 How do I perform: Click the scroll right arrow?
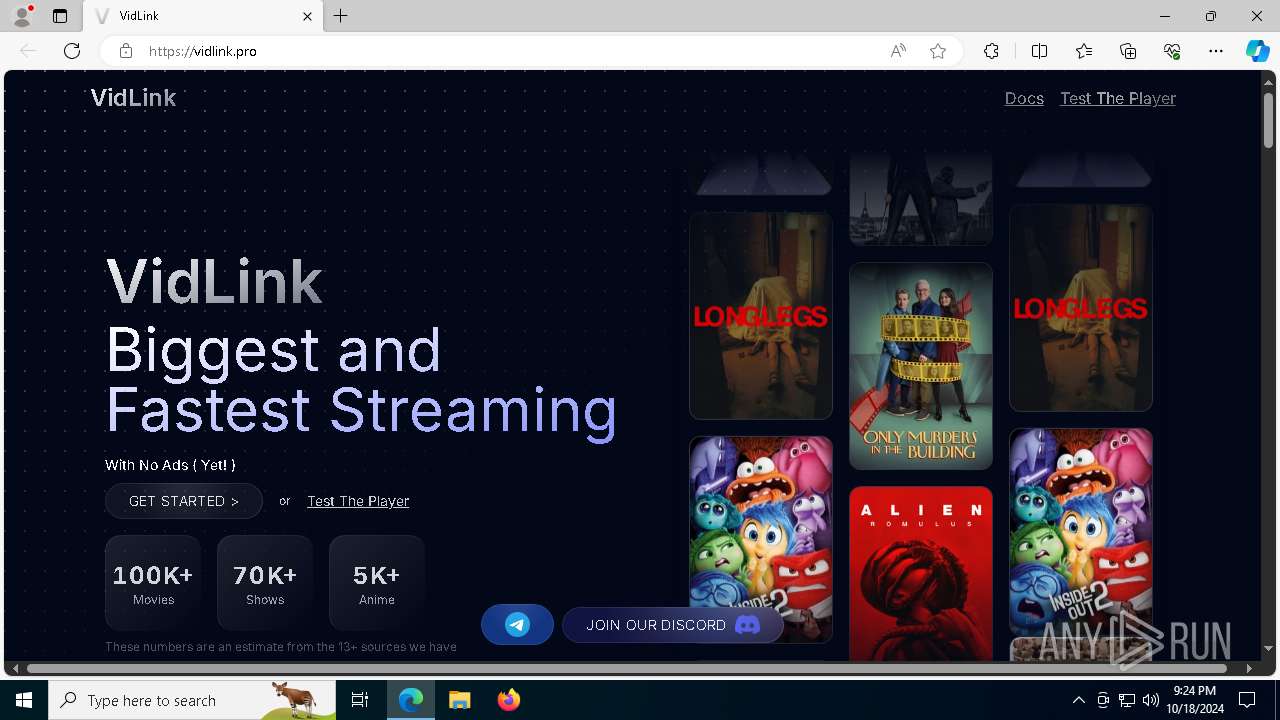coord(1249,668)
